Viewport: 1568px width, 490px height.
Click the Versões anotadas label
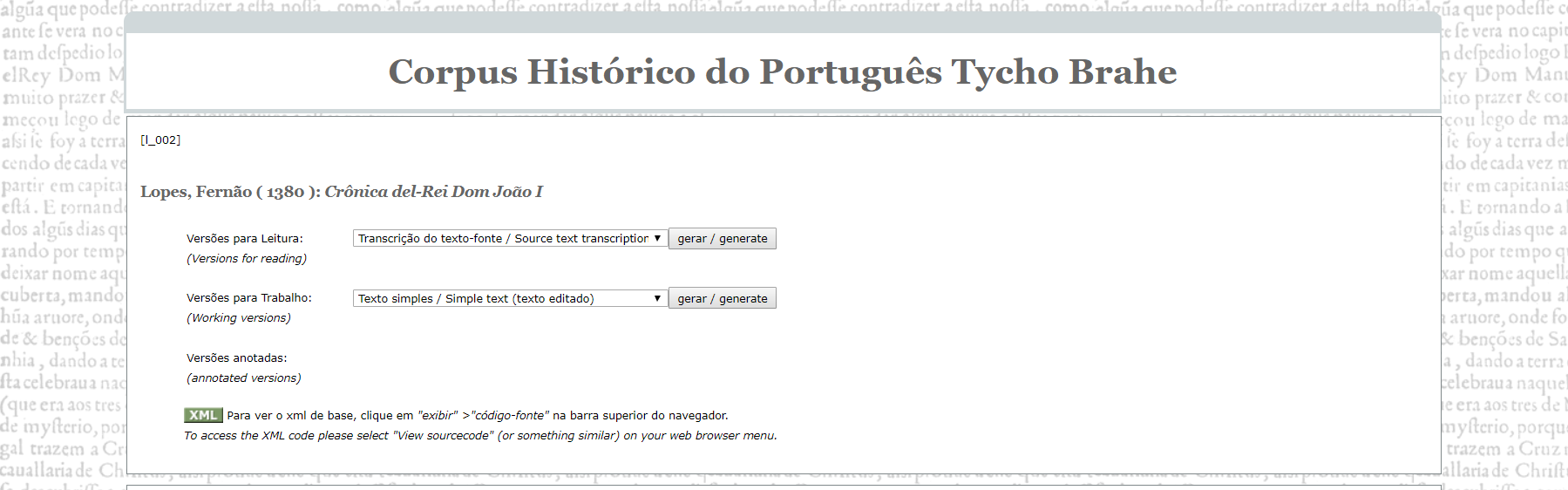point(236,358)
